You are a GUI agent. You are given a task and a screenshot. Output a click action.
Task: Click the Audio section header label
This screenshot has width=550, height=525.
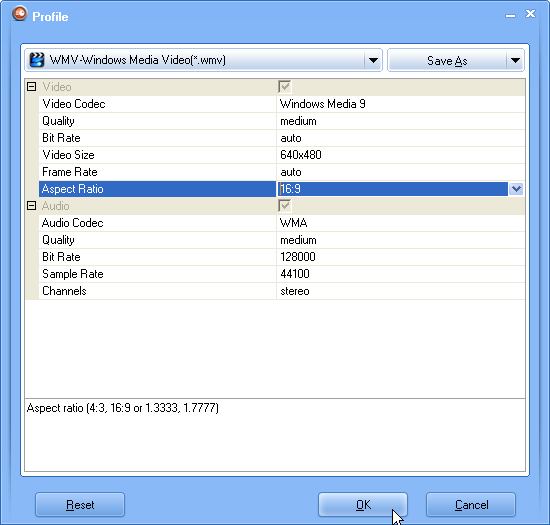pos(55,206)
